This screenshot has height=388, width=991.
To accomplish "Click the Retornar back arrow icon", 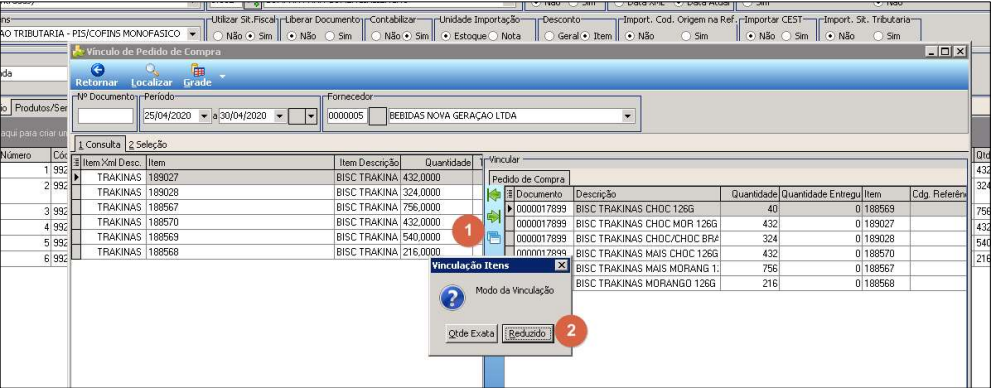I will [x=97, y=71].
